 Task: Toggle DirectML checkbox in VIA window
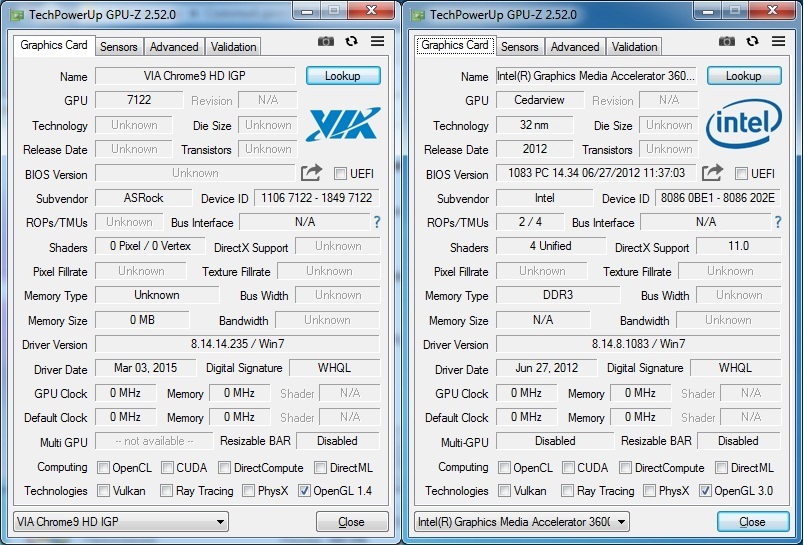click(320, 468)
